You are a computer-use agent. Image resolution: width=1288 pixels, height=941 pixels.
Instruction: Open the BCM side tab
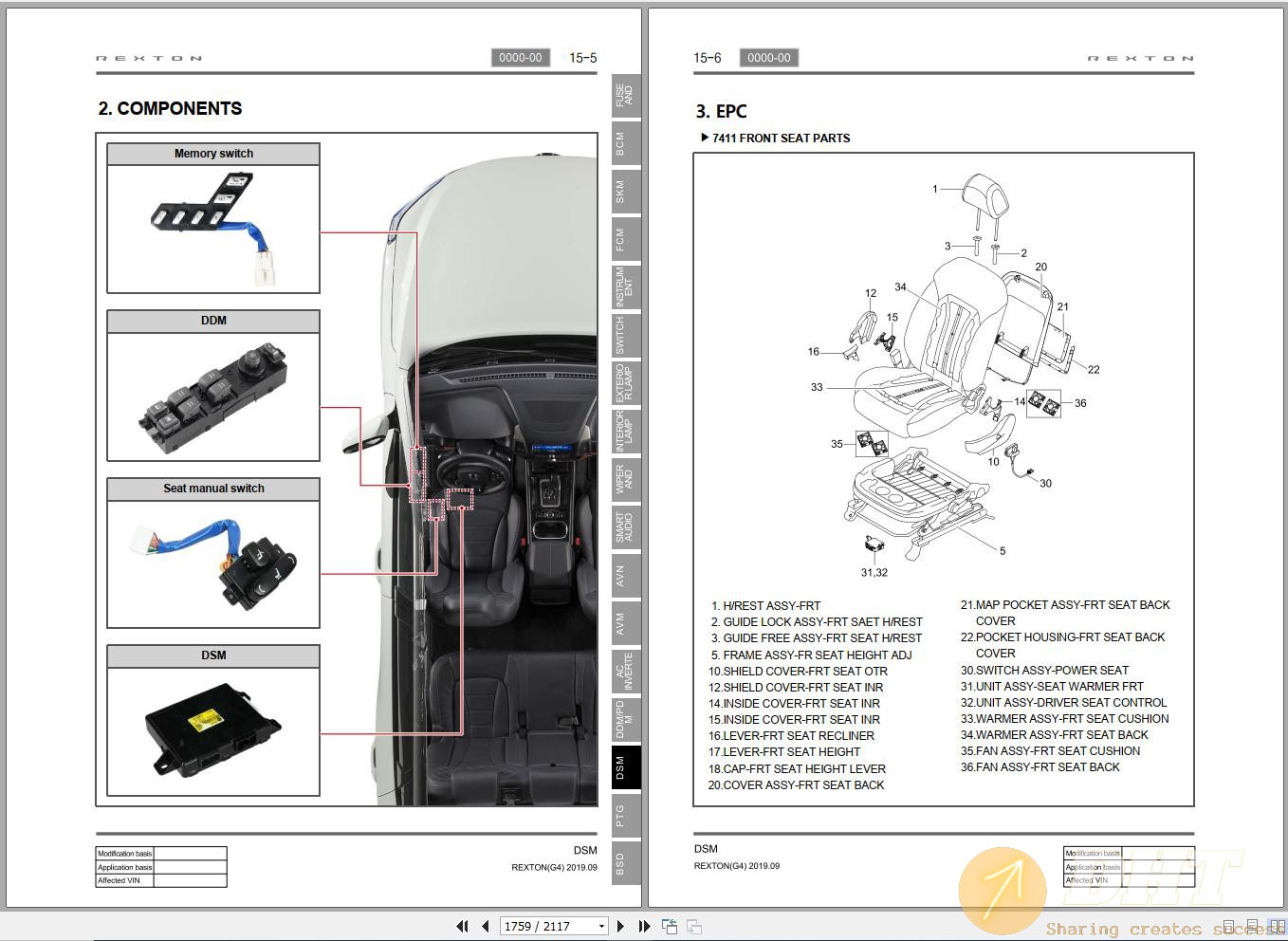click(625, 143)
